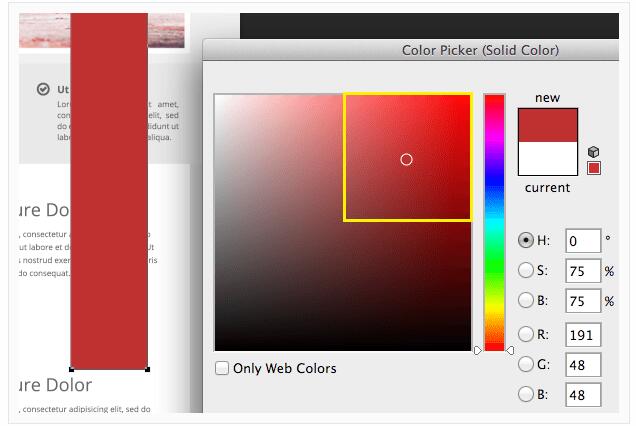Click the R input field showing 191
The height and width of the screenshot is (426, 636).
pyautogui.click(x=583, y=335)
